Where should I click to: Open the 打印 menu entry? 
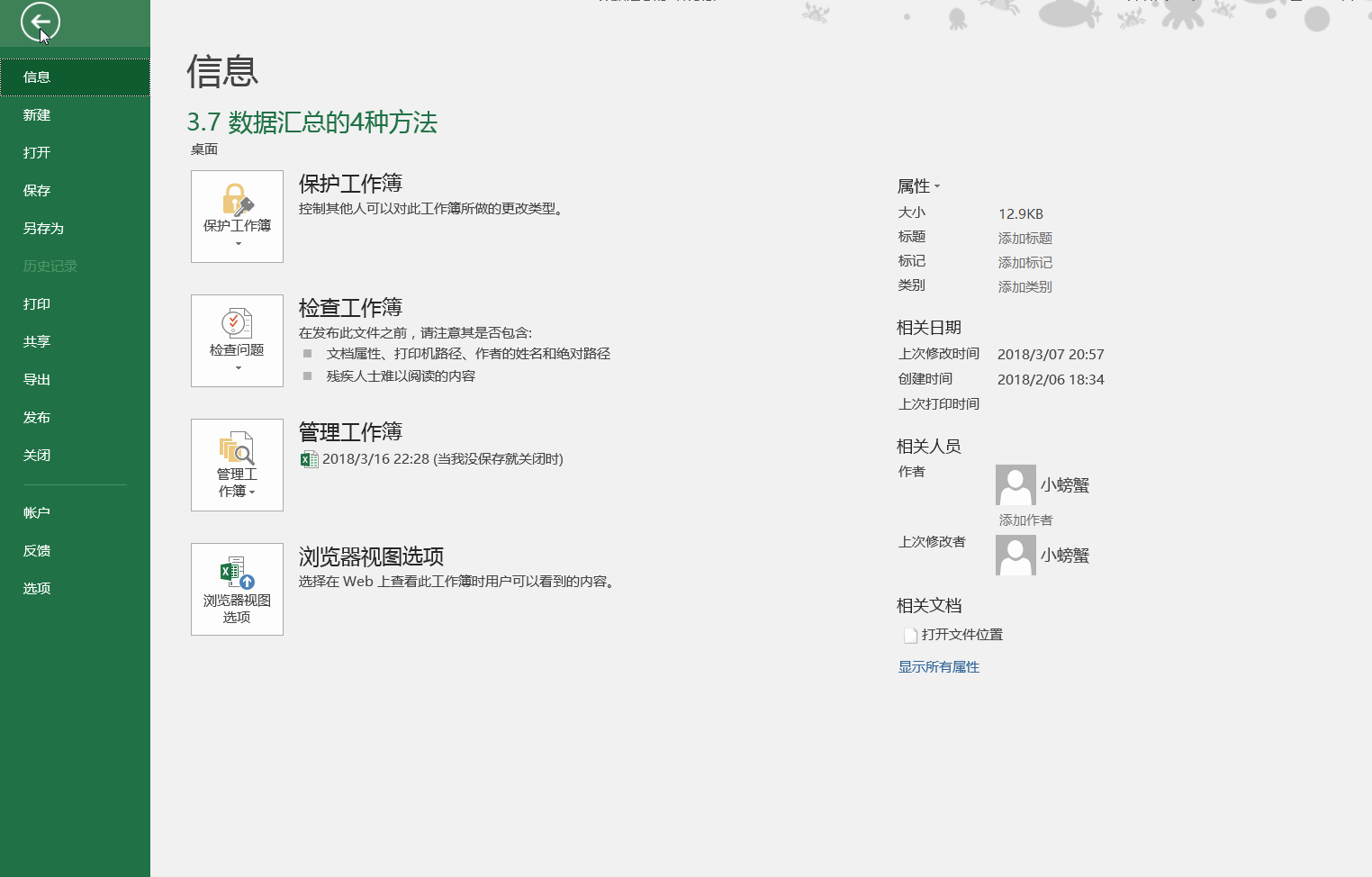coord(36,303)
